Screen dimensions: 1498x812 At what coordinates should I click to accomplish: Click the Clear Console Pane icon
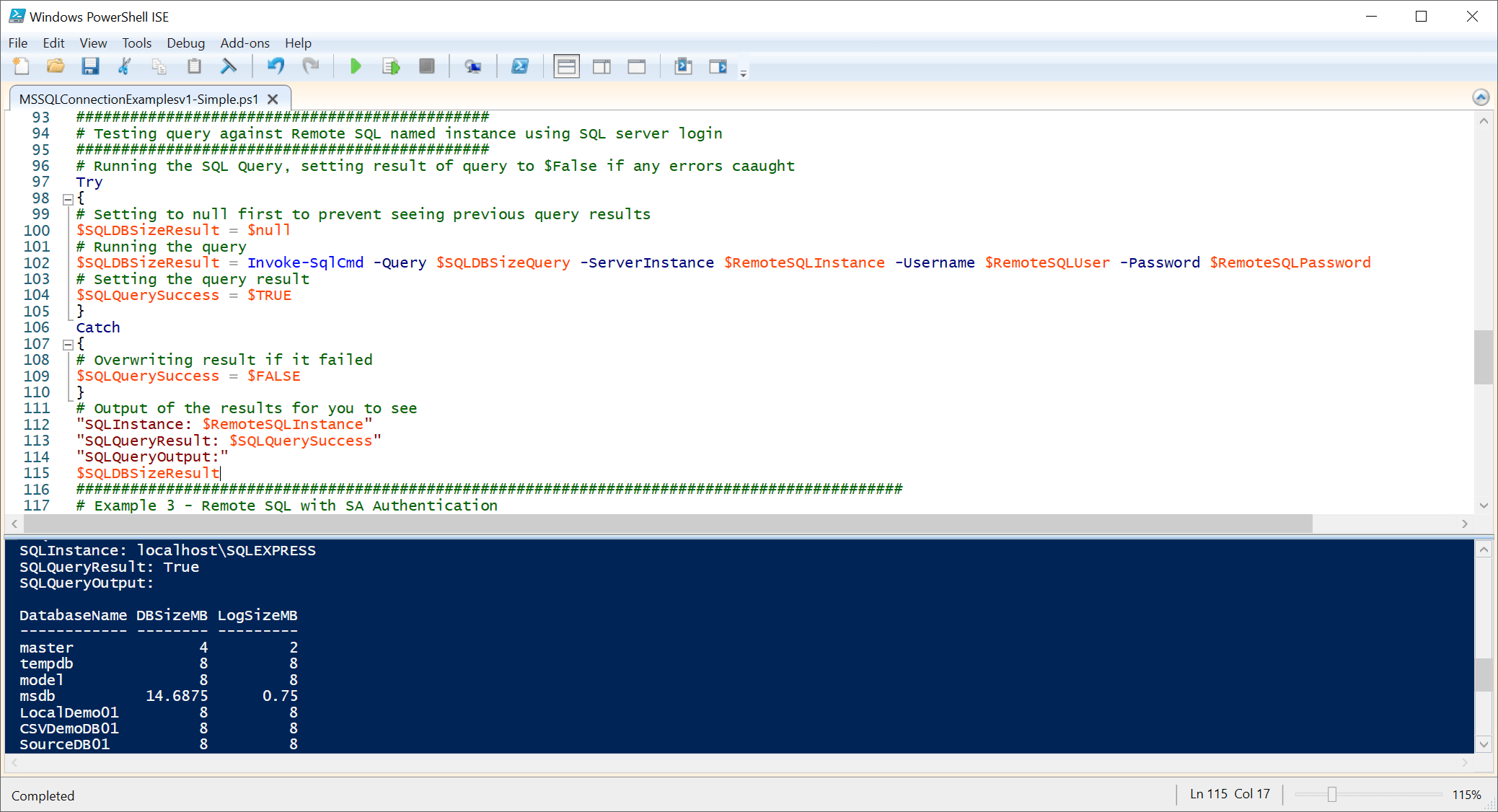click(x=229, y=67)
